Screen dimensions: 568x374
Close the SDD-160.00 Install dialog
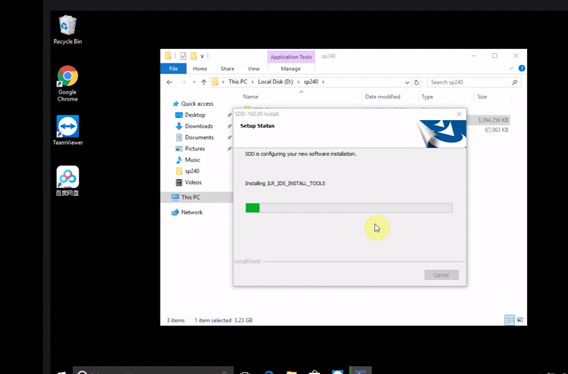coord(459,114)
